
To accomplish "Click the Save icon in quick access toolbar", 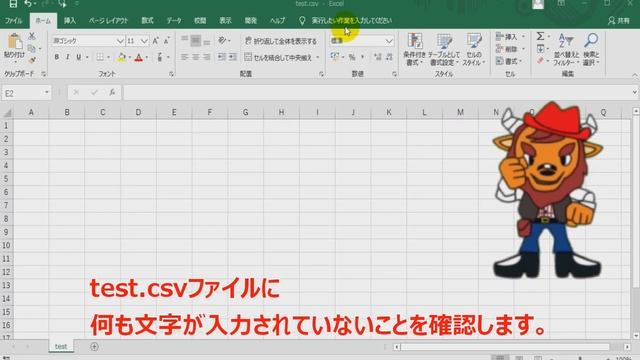I will [13, 4].
